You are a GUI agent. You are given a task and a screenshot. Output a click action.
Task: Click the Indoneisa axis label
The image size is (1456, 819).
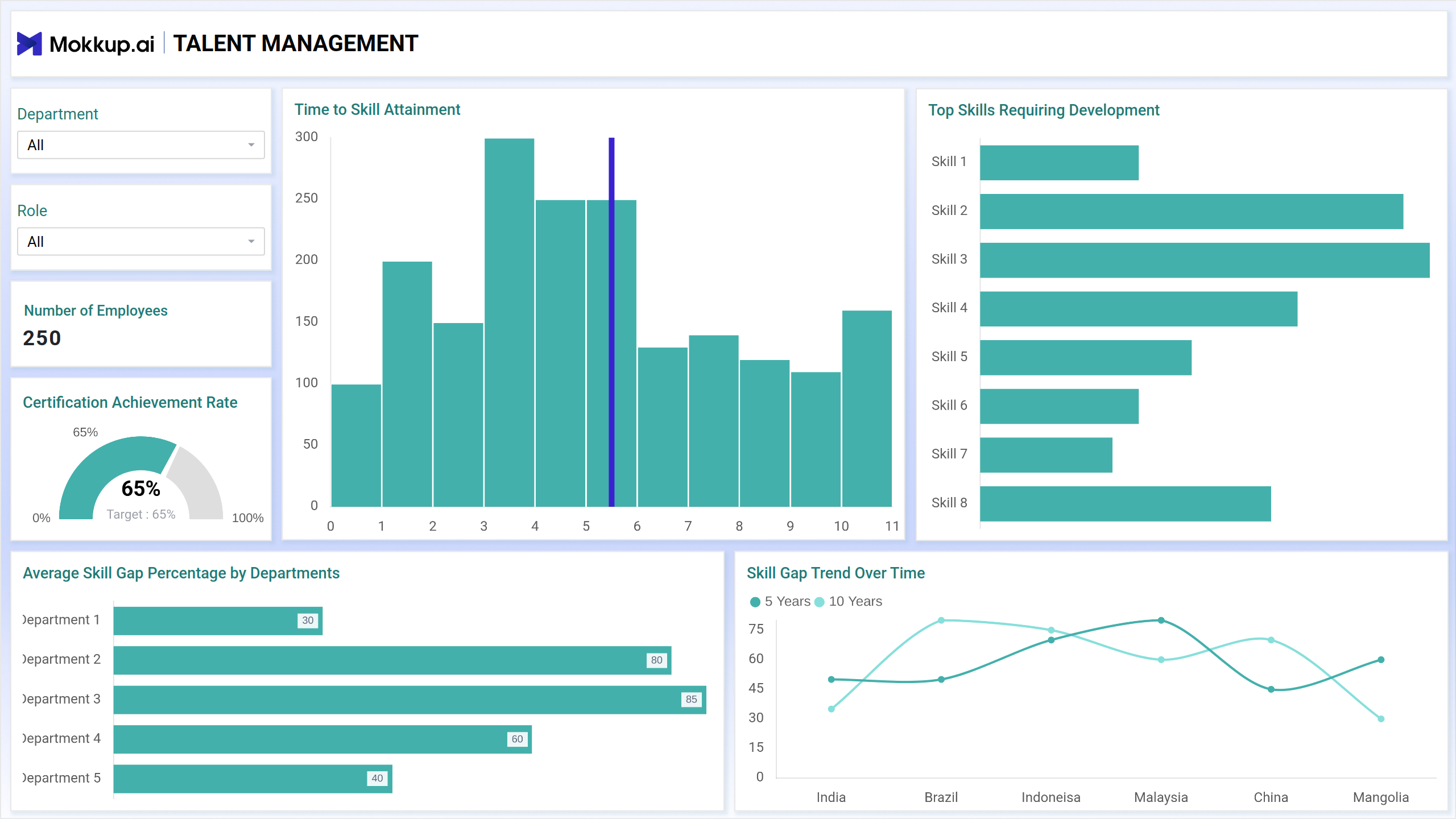coord(1051,797)
